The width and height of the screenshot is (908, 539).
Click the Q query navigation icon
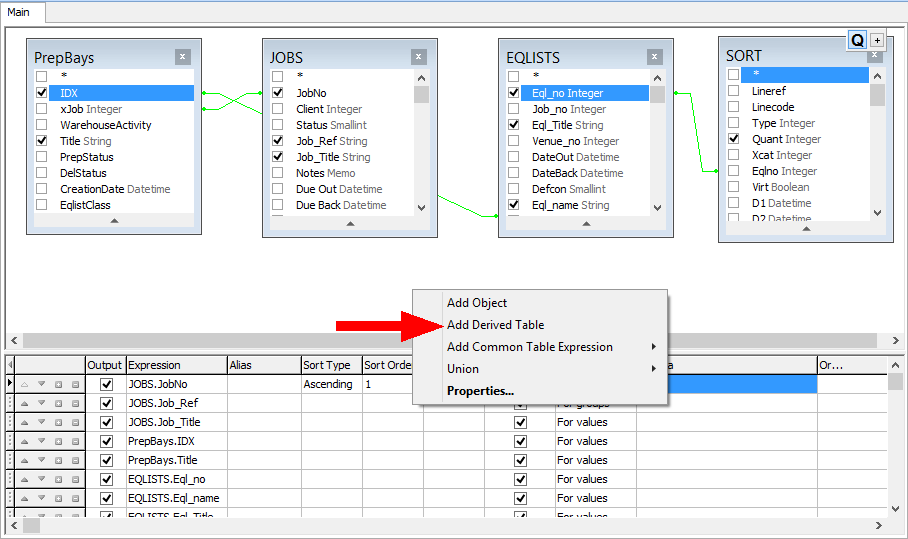tap(857, 40)
